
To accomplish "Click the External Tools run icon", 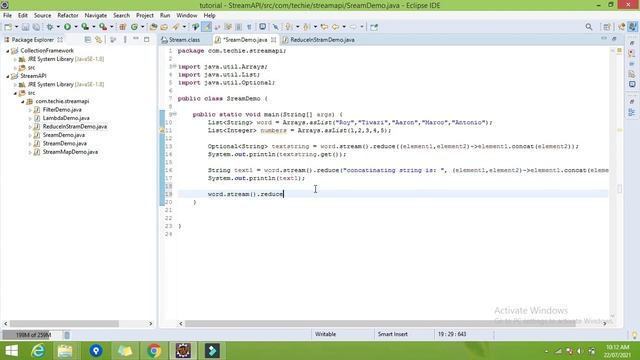I will 103,27.
